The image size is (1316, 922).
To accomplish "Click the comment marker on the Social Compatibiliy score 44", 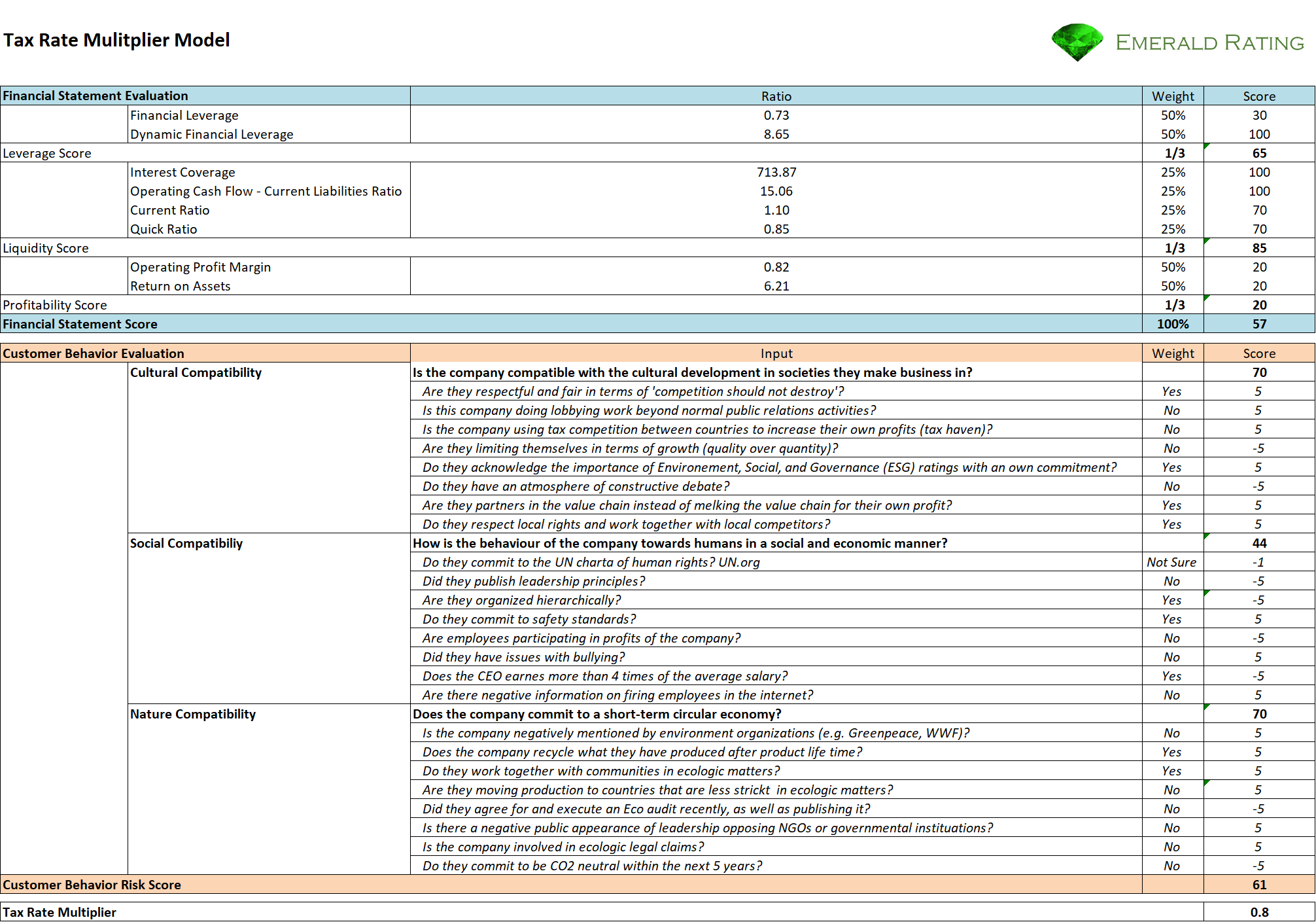I will pyautogui.click(x=1207, y=537).
